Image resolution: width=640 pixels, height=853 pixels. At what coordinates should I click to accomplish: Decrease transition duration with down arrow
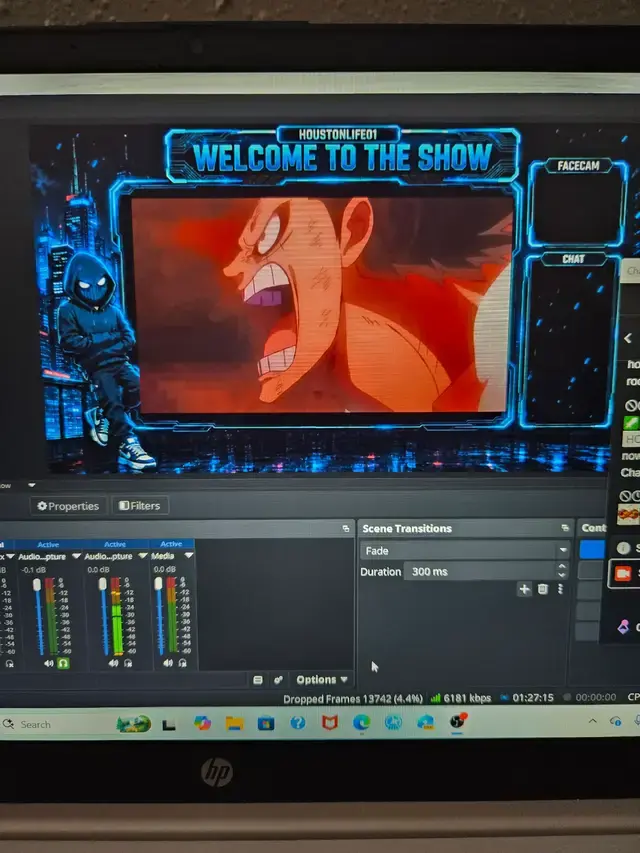pyautogui.click(x=562, y=576)
